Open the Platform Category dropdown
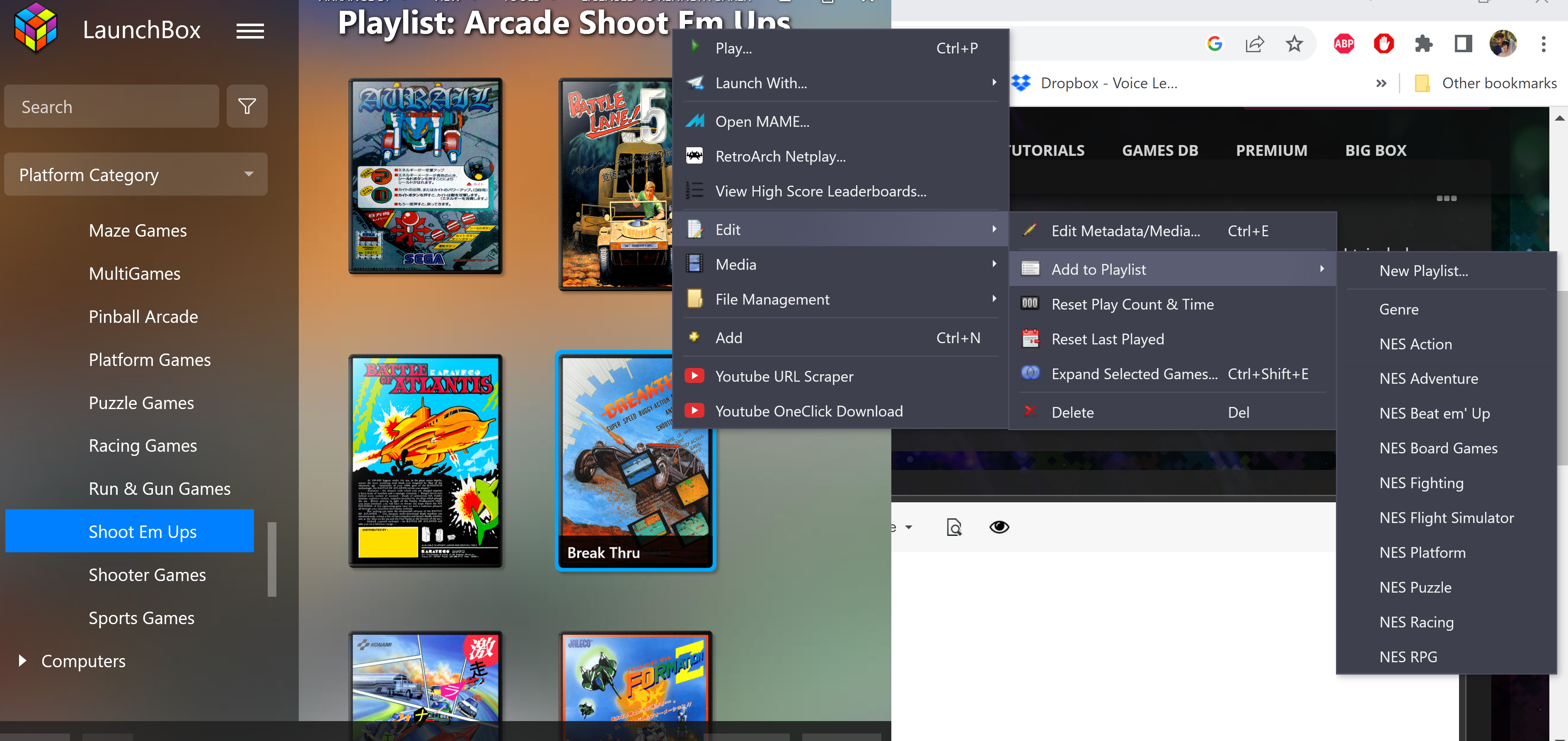The height and width of the screenshot is (741, 1568). [136, 175]
